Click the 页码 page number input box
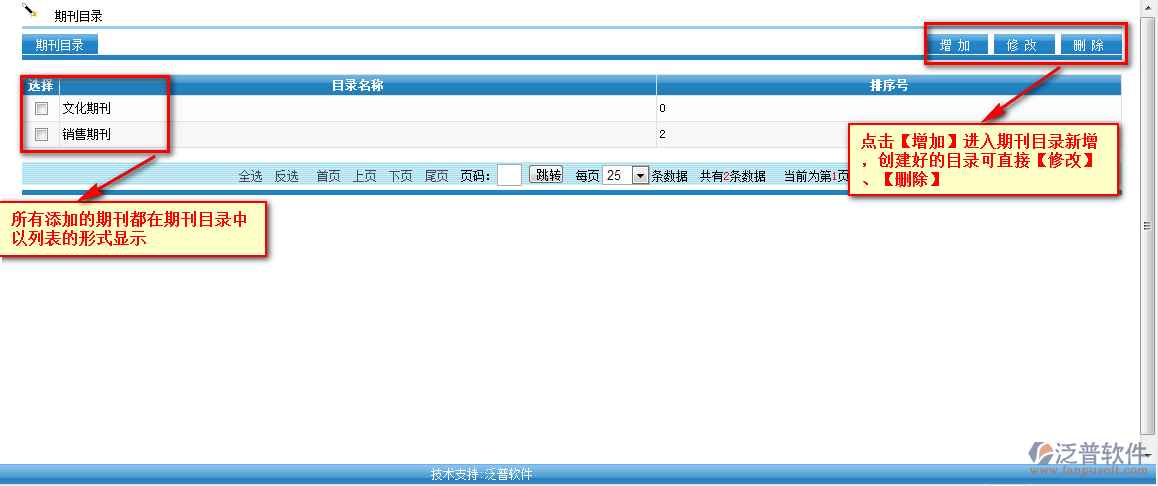This screenshot has width=1158, height=486. [x=509, y=175]
